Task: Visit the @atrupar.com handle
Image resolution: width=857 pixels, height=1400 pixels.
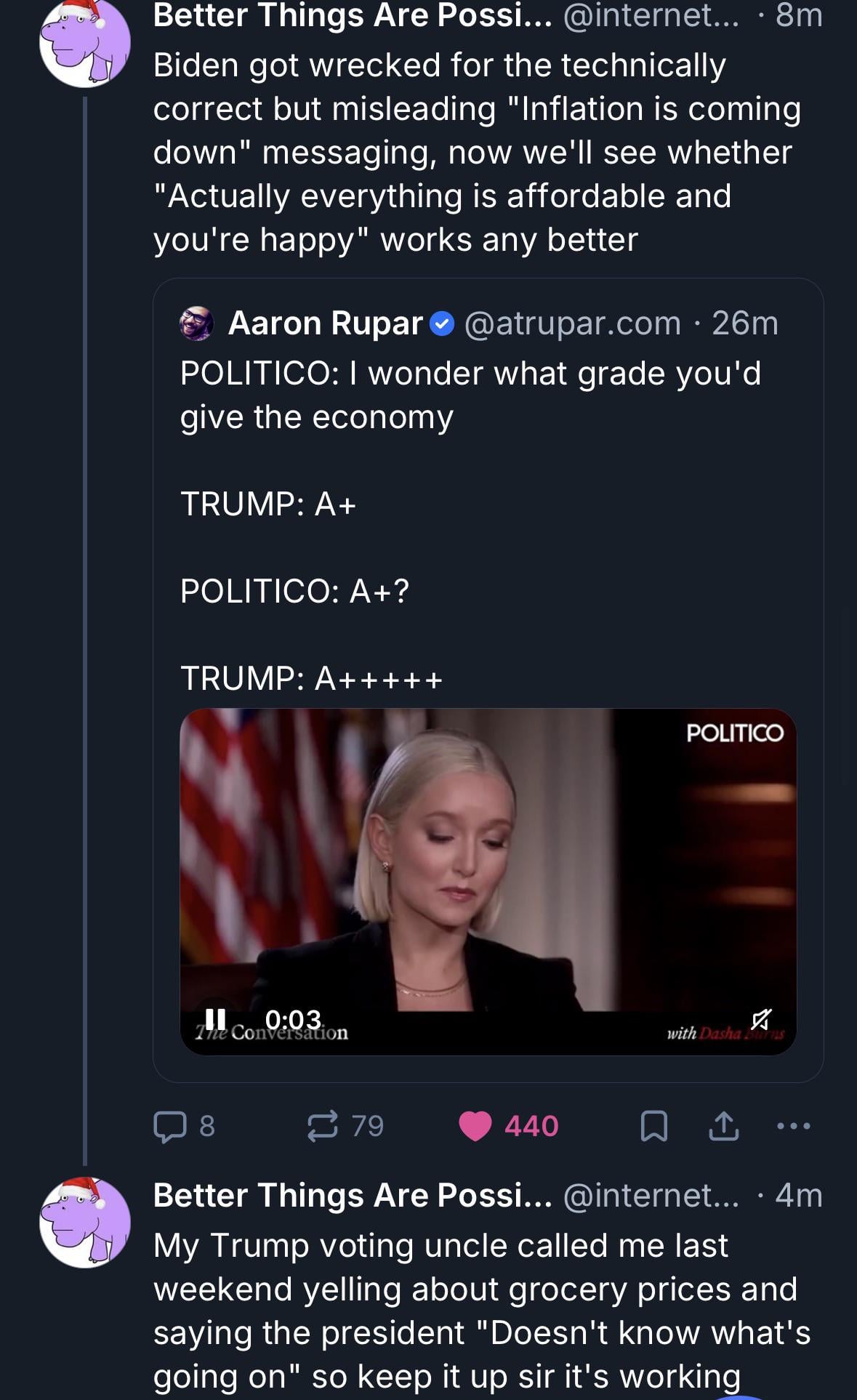Action: (572, 323)
